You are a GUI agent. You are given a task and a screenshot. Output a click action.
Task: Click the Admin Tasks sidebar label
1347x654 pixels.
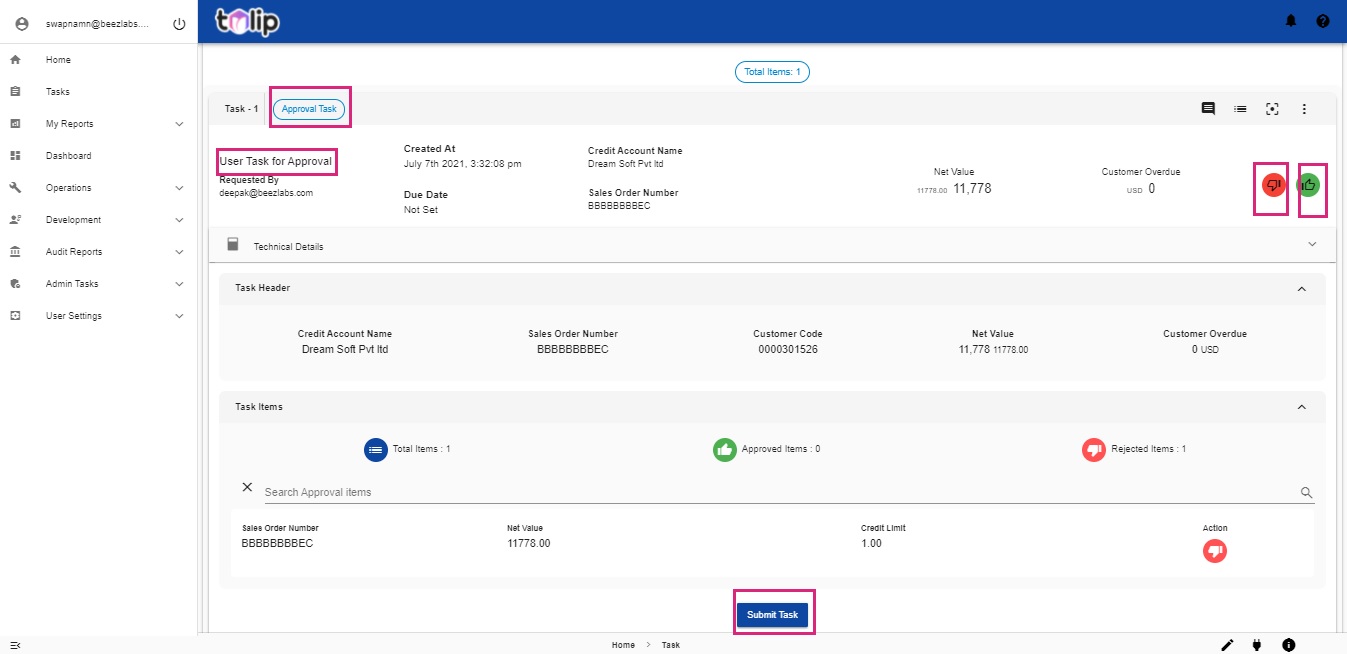pos(72,284)
